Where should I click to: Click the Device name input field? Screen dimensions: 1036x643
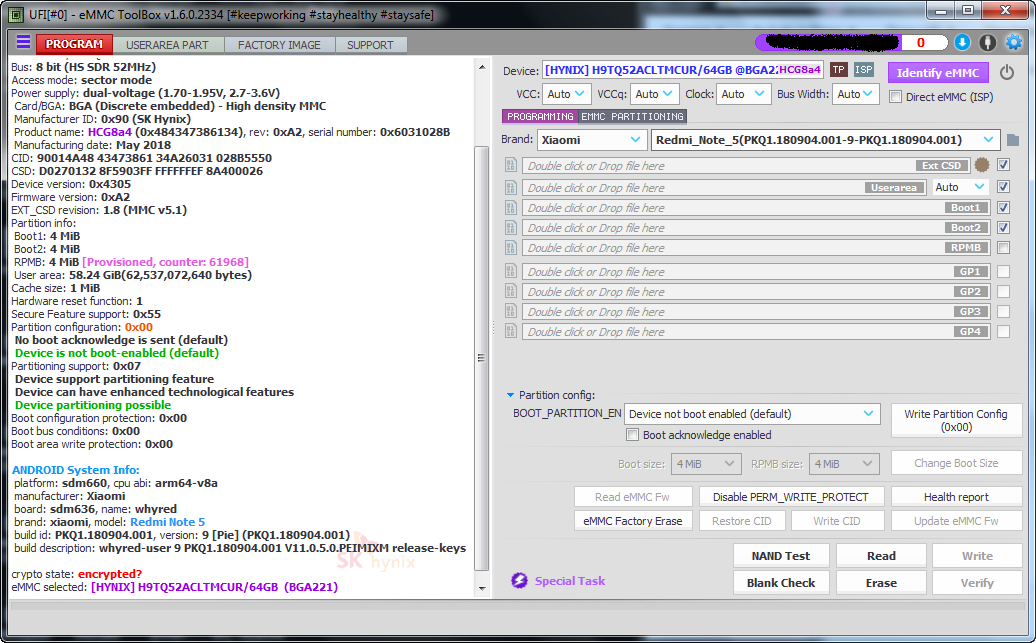pos(683,70)
